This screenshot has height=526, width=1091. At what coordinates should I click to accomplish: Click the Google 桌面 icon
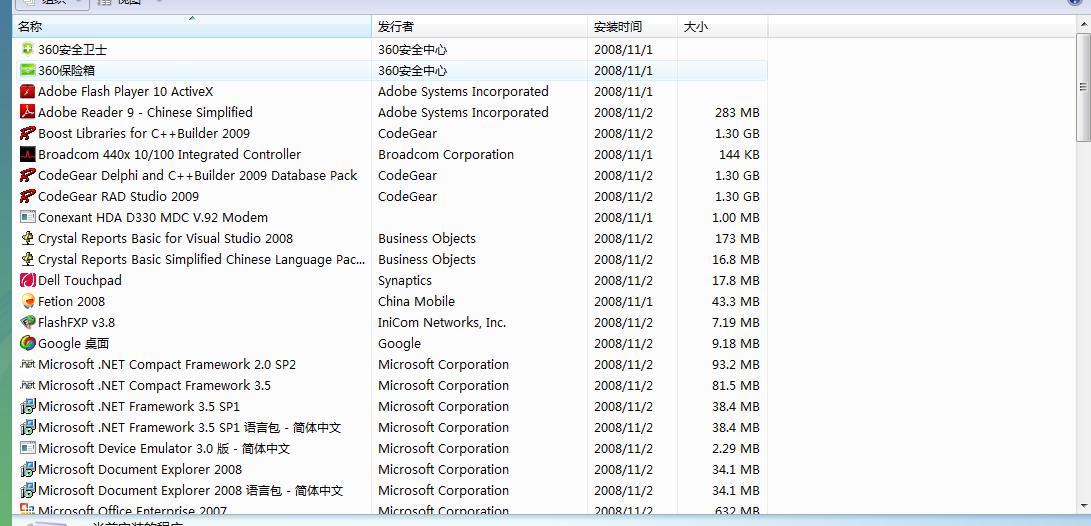(x=28, y=343)
